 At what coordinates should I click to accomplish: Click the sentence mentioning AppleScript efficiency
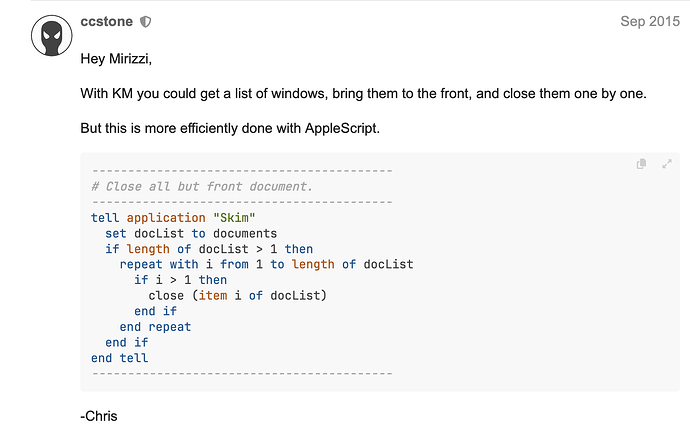[230, 128]
